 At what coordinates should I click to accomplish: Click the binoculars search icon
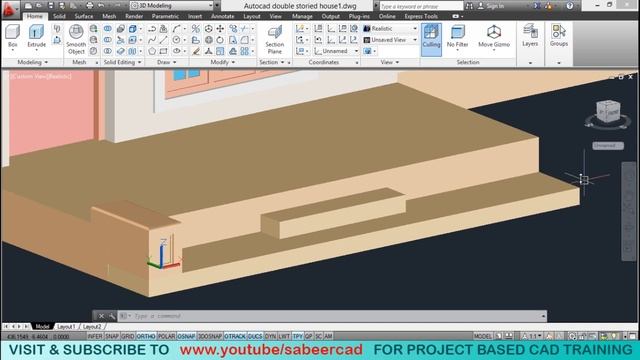[x=469, y=6]
